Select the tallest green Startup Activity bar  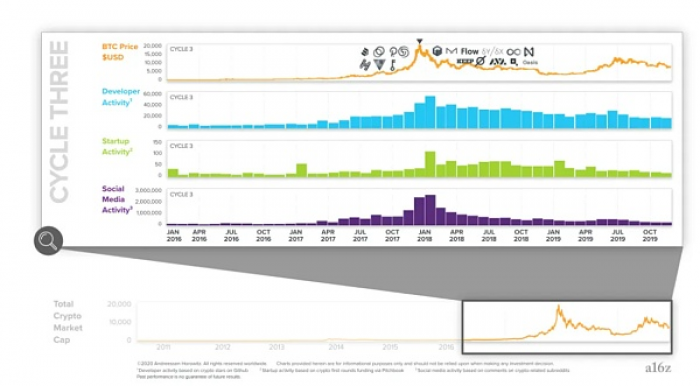click(x=430, y=164)
